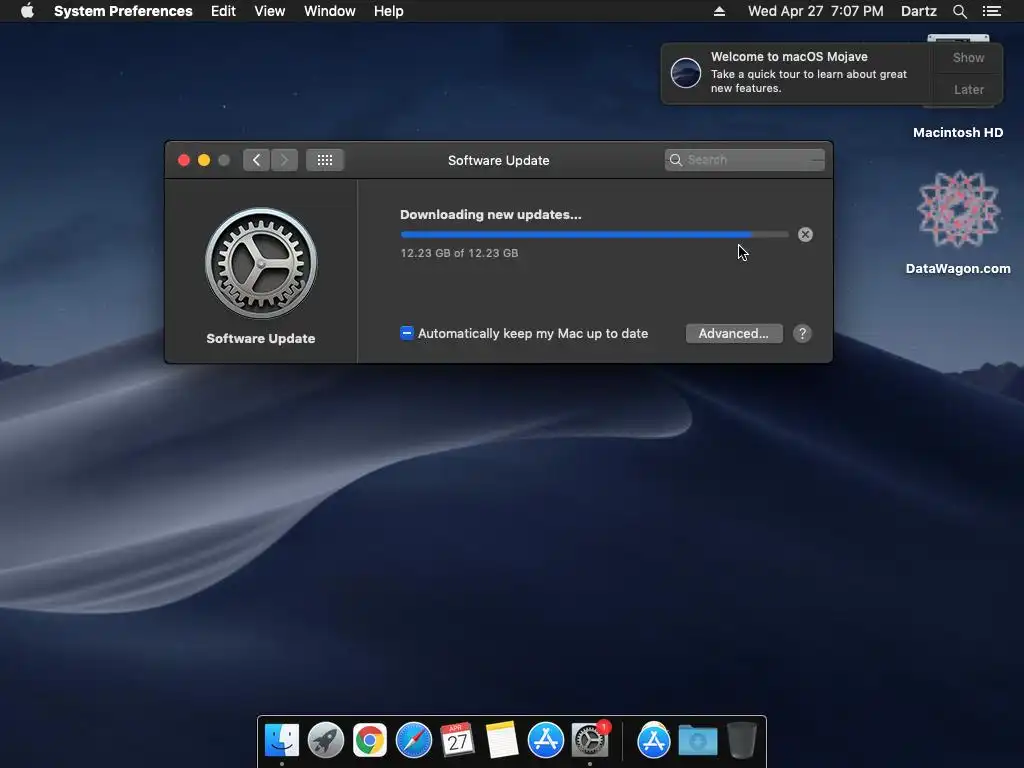Open the Trash in the Dock

[742, 740]
